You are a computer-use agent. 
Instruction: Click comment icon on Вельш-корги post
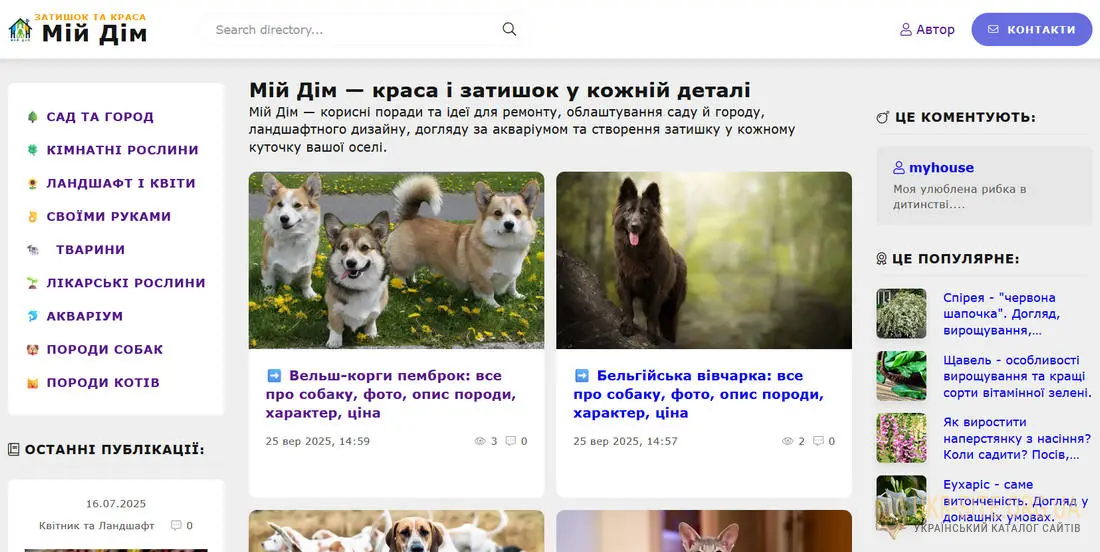pyautogui.click(x=511, y=441)
